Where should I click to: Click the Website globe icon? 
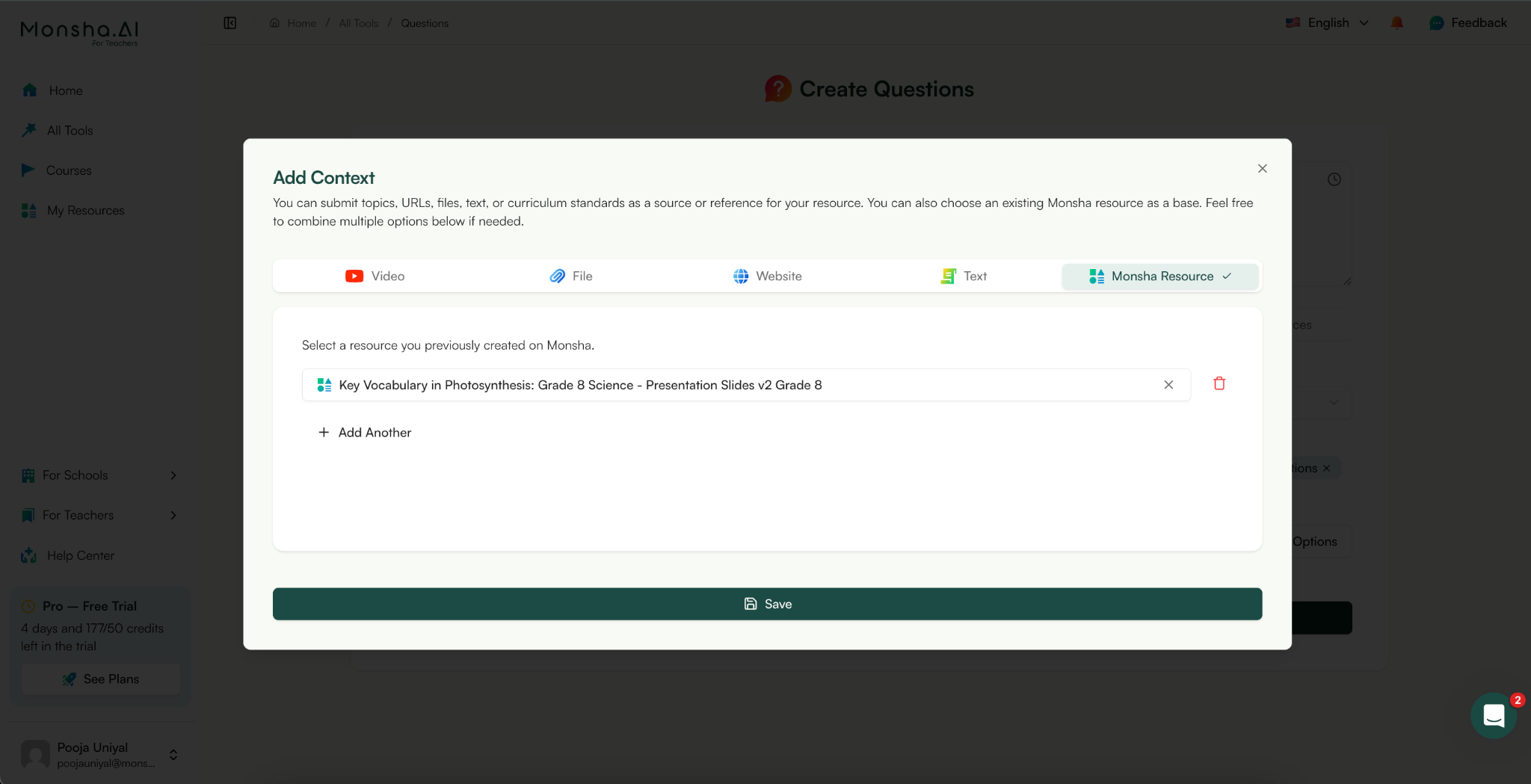[x=741, y=276]
